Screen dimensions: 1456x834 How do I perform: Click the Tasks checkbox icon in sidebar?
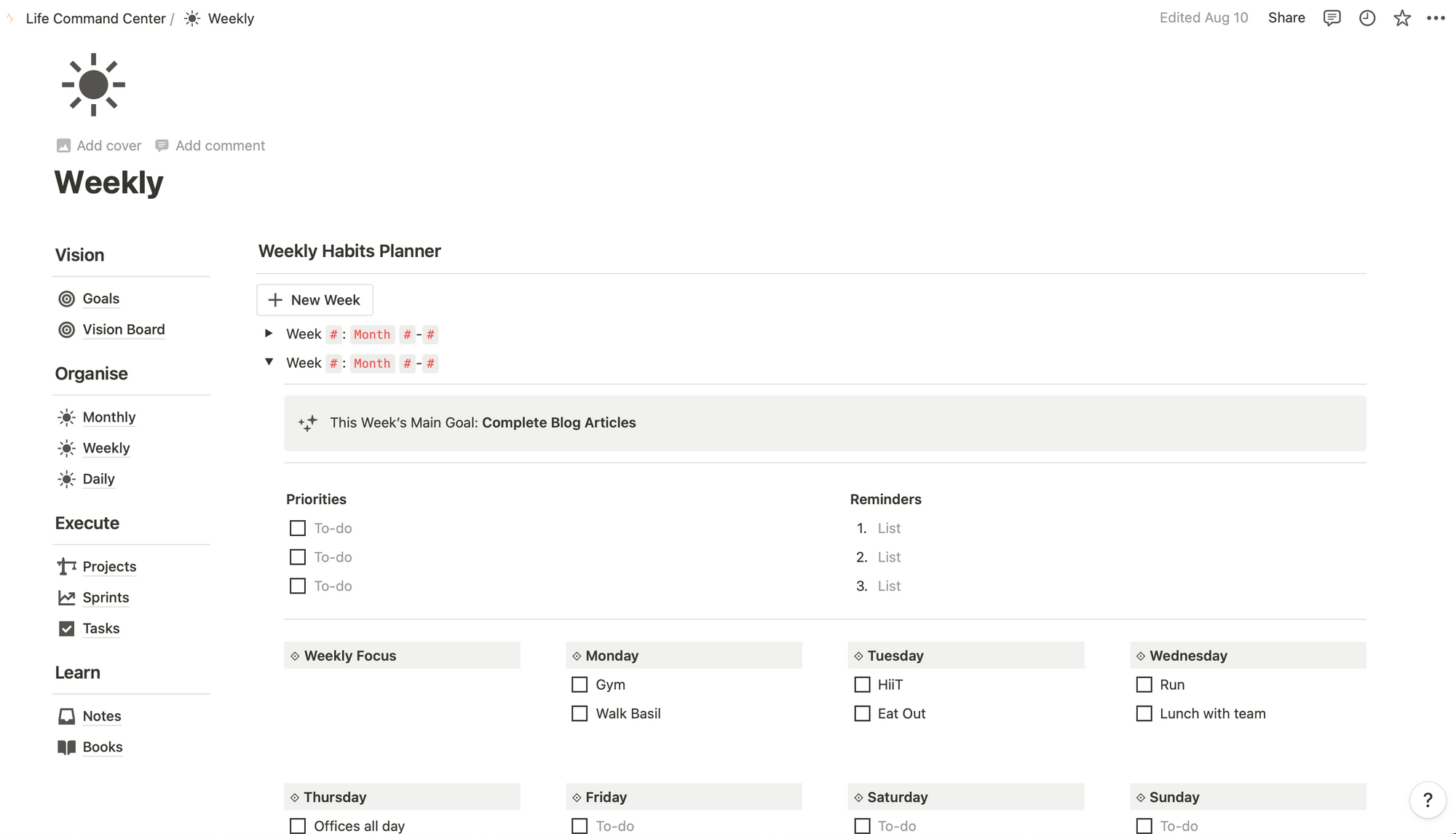[x=67, y=628]
